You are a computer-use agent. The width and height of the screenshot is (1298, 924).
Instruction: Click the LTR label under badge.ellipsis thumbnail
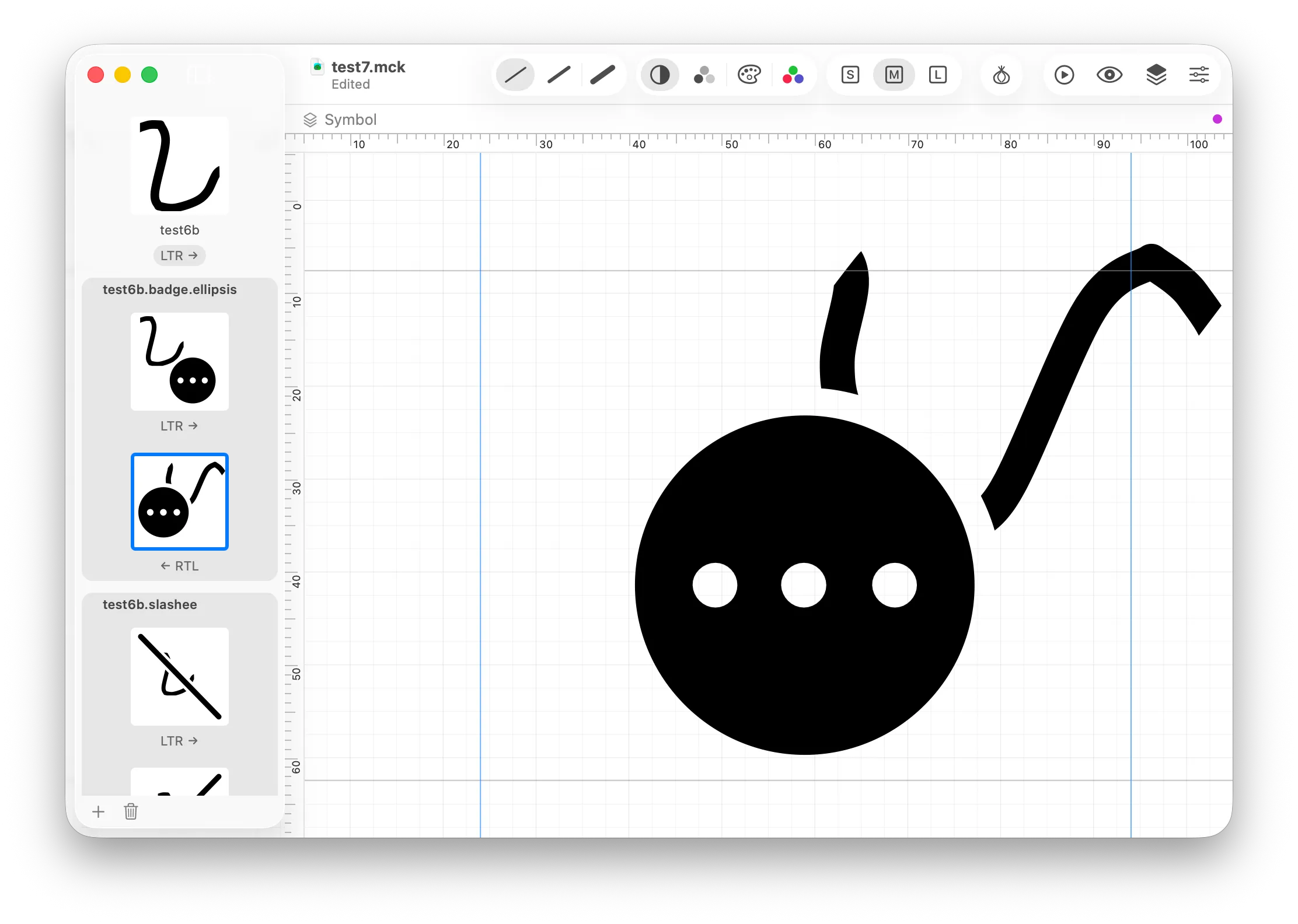[x=180, y=426]
